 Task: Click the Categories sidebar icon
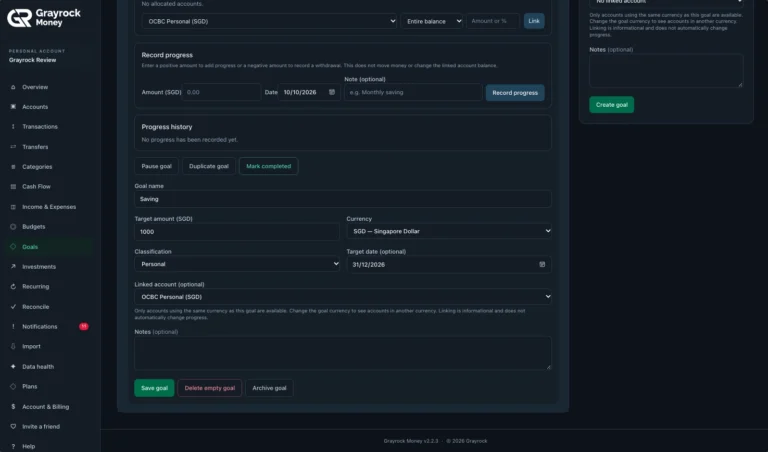(x=13, y=167)
